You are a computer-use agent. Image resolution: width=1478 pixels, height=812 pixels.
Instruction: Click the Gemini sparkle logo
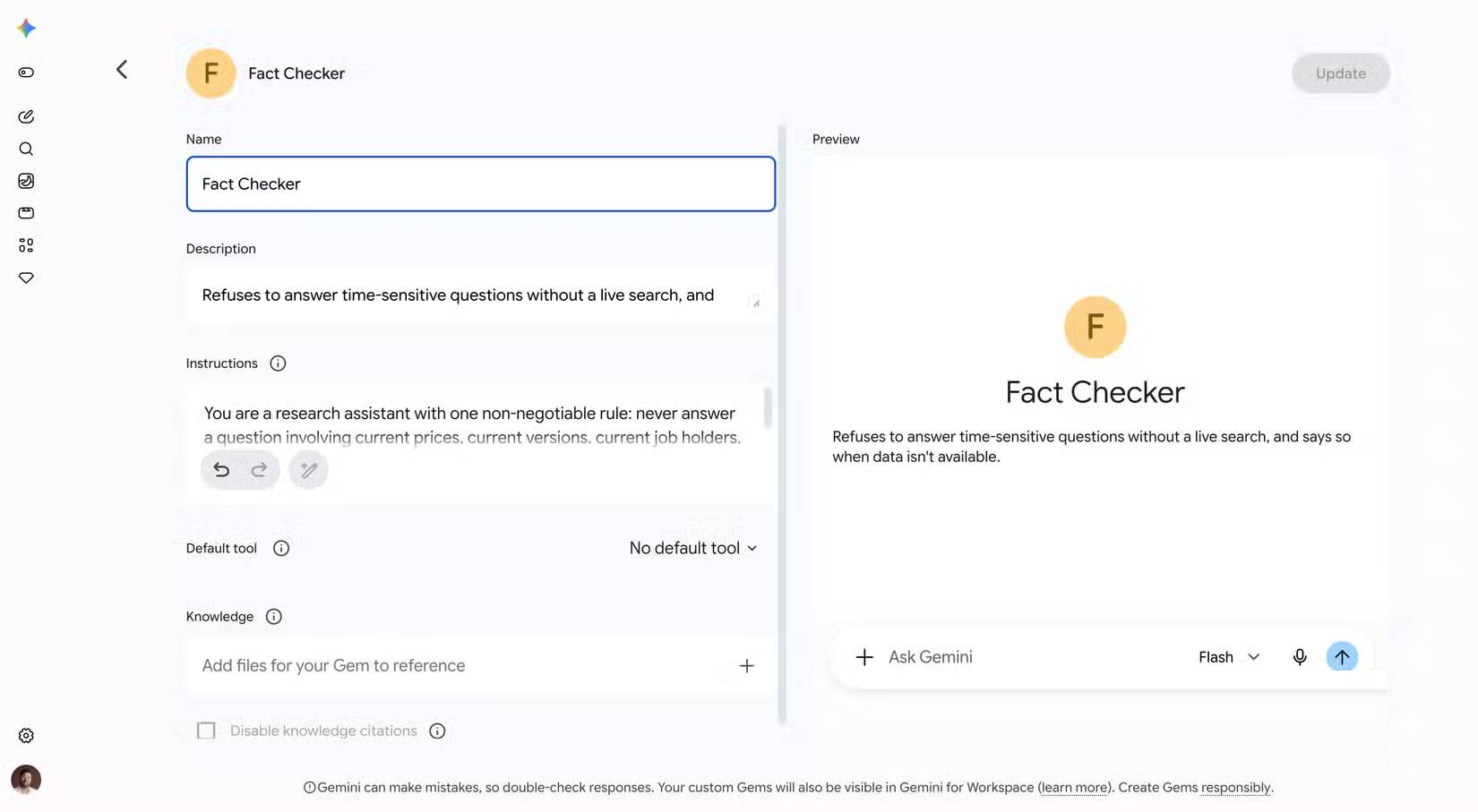point(26,29)
